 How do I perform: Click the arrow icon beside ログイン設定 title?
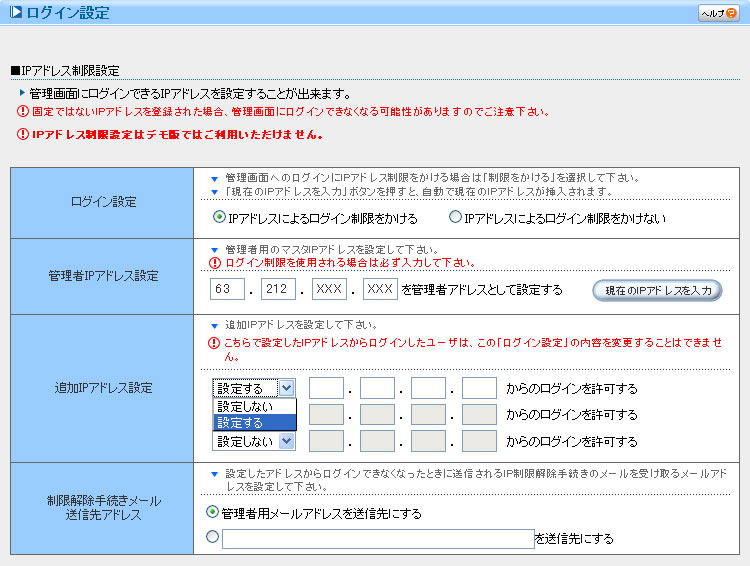pyautogui.click(x=15, y=13)
